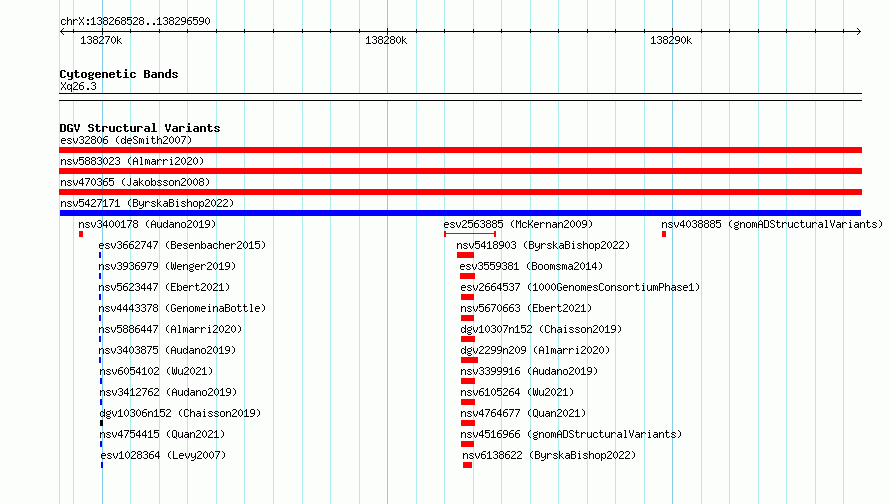Click the DGV Structural Variants track title

pos(140,128)
